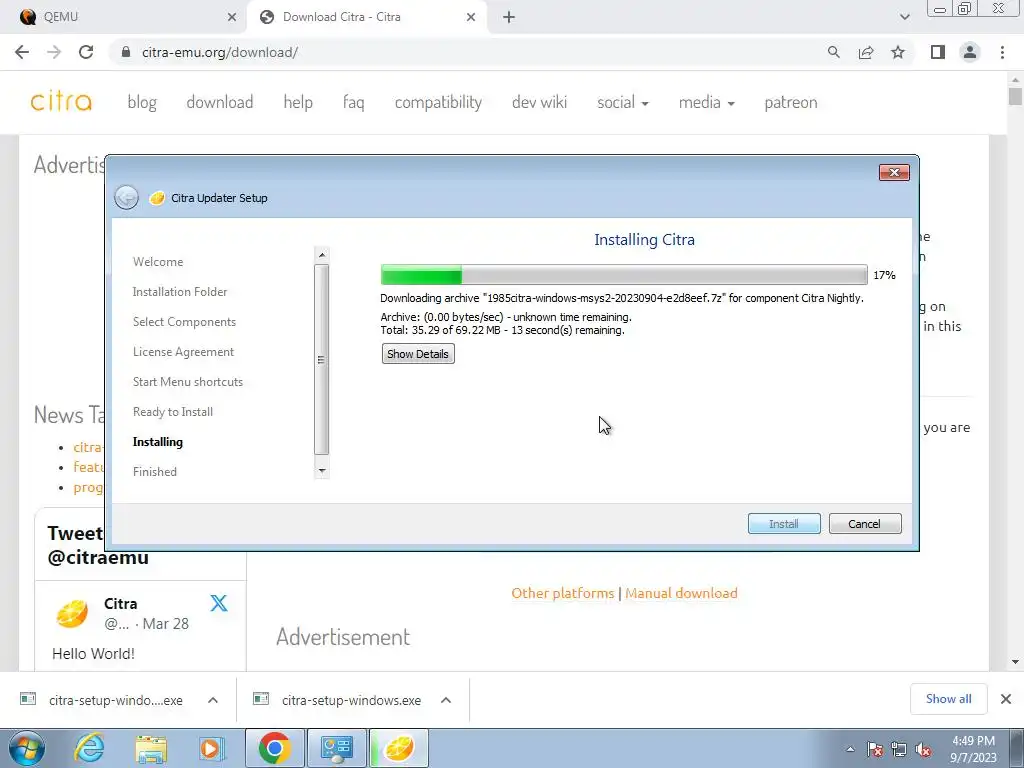Click the Citra logo in the site header
Viewport: 1024px width, 768px height.
pyautogui.click(x=61, y=102)
